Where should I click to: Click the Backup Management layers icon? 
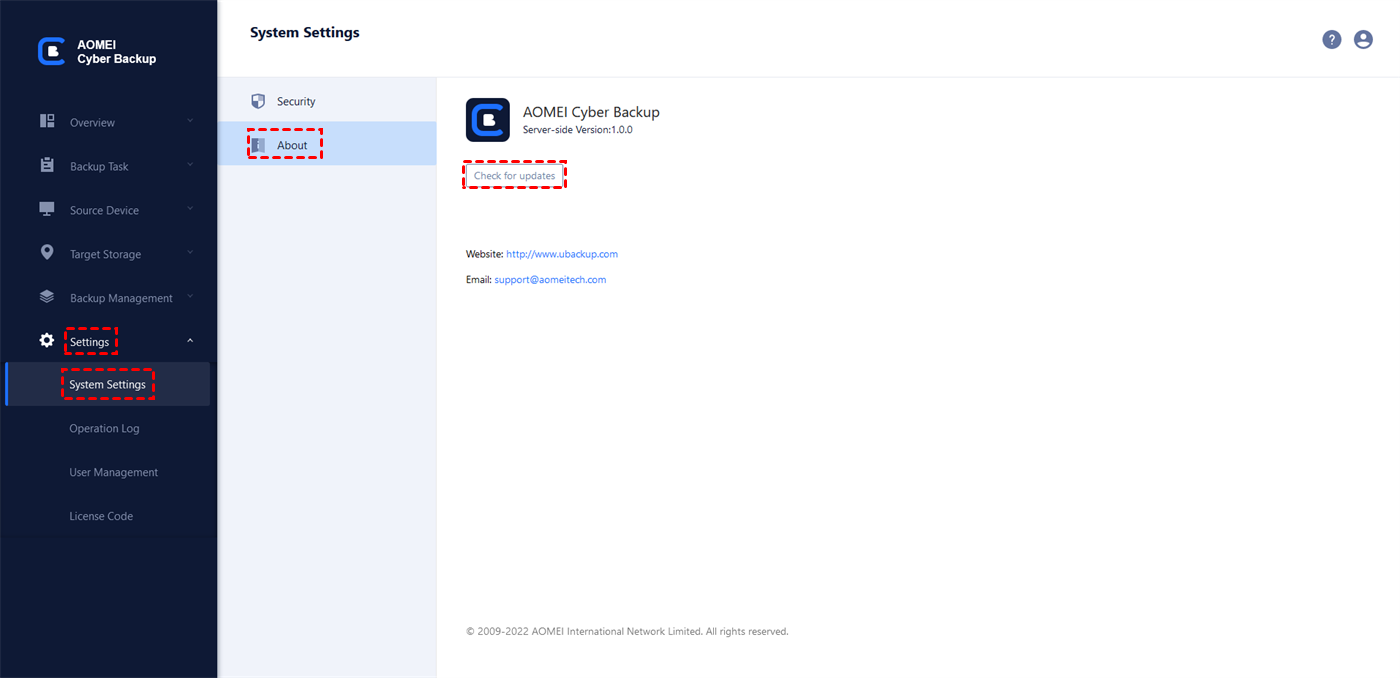click(x=47, y=297)
